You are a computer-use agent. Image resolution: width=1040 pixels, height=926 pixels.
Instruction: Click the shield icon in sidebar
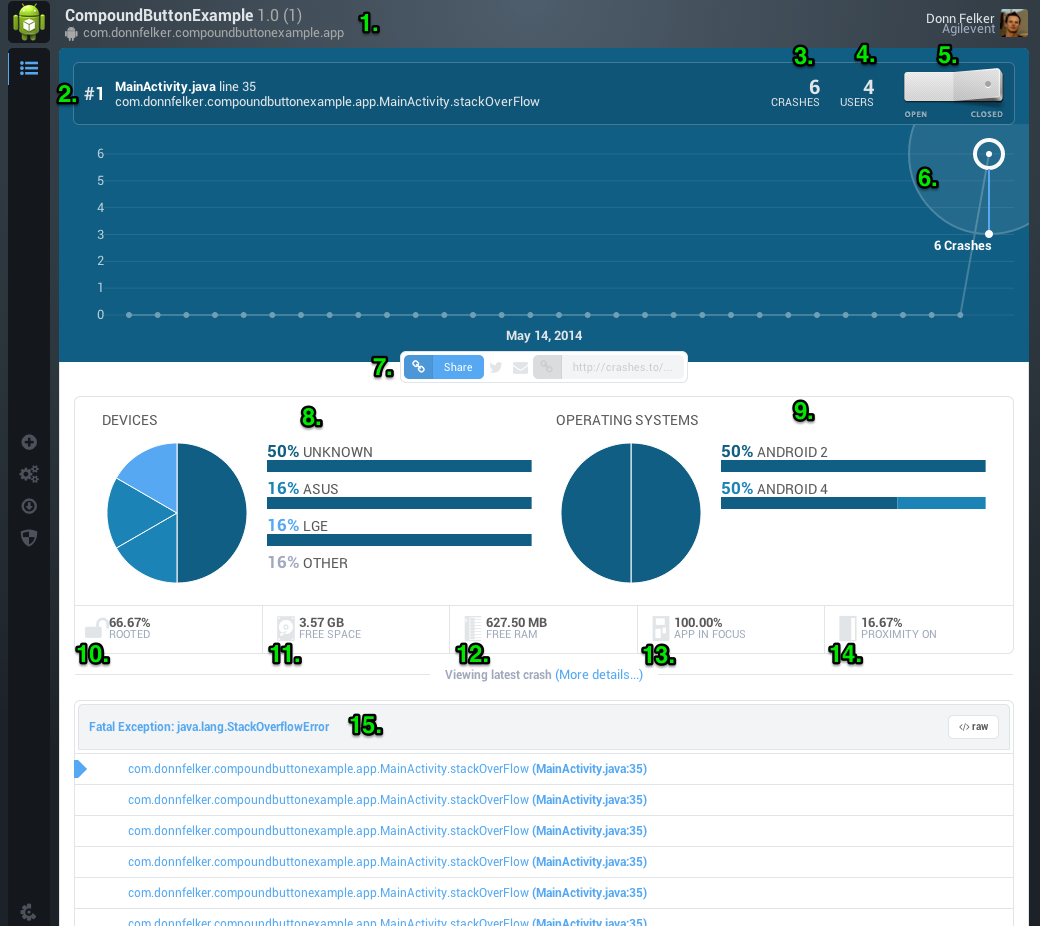[29, 538]
